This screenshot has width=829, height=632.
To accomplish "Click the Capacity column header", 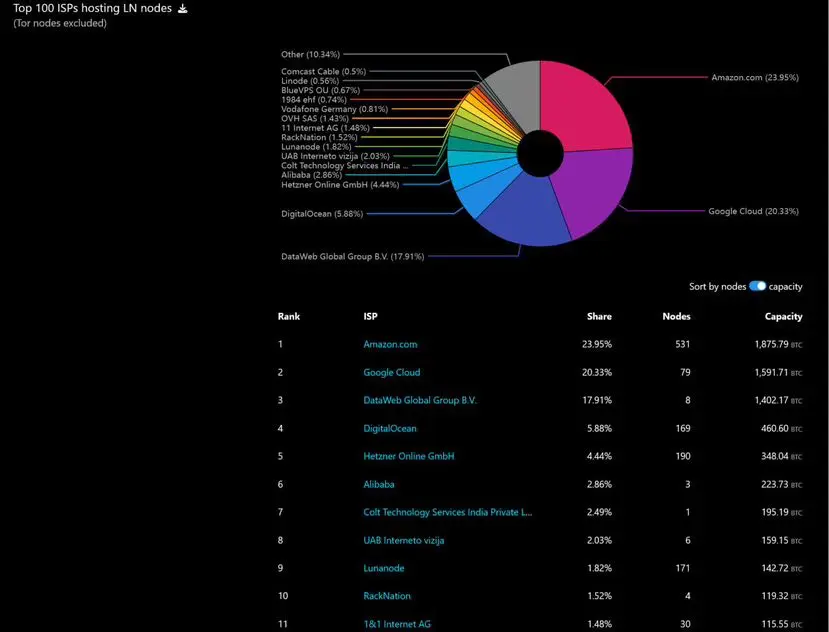I will coord(784,316).
